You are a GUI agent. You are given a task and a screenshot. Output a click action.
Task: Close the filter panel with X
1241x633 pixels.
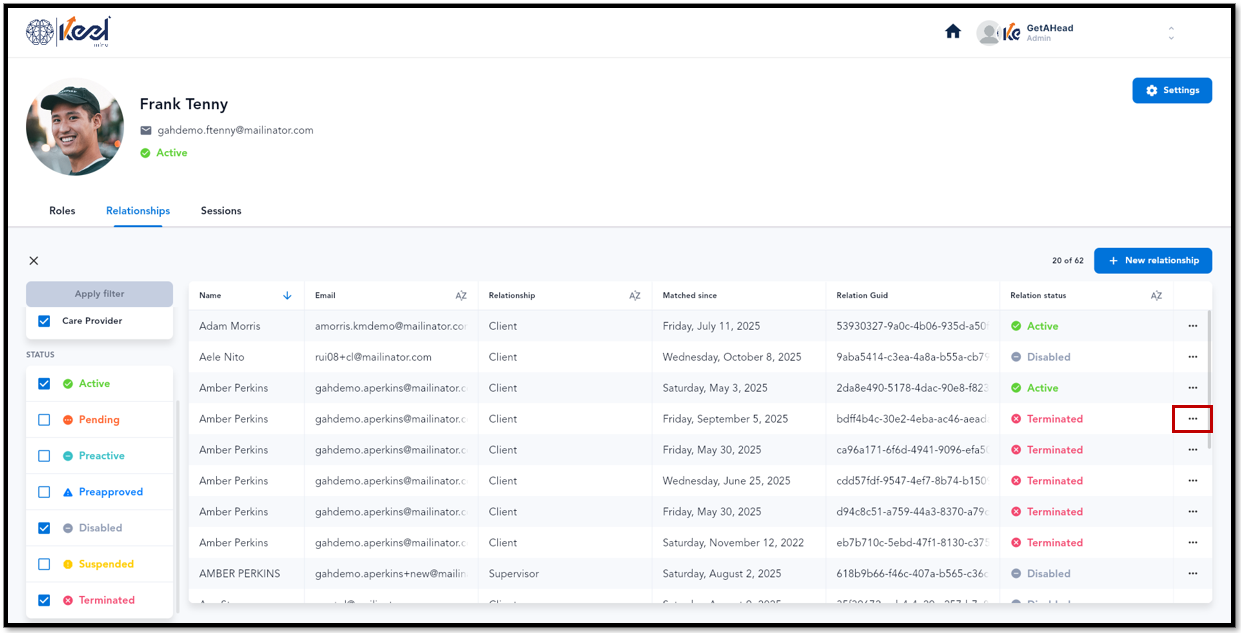click(34, 261)
